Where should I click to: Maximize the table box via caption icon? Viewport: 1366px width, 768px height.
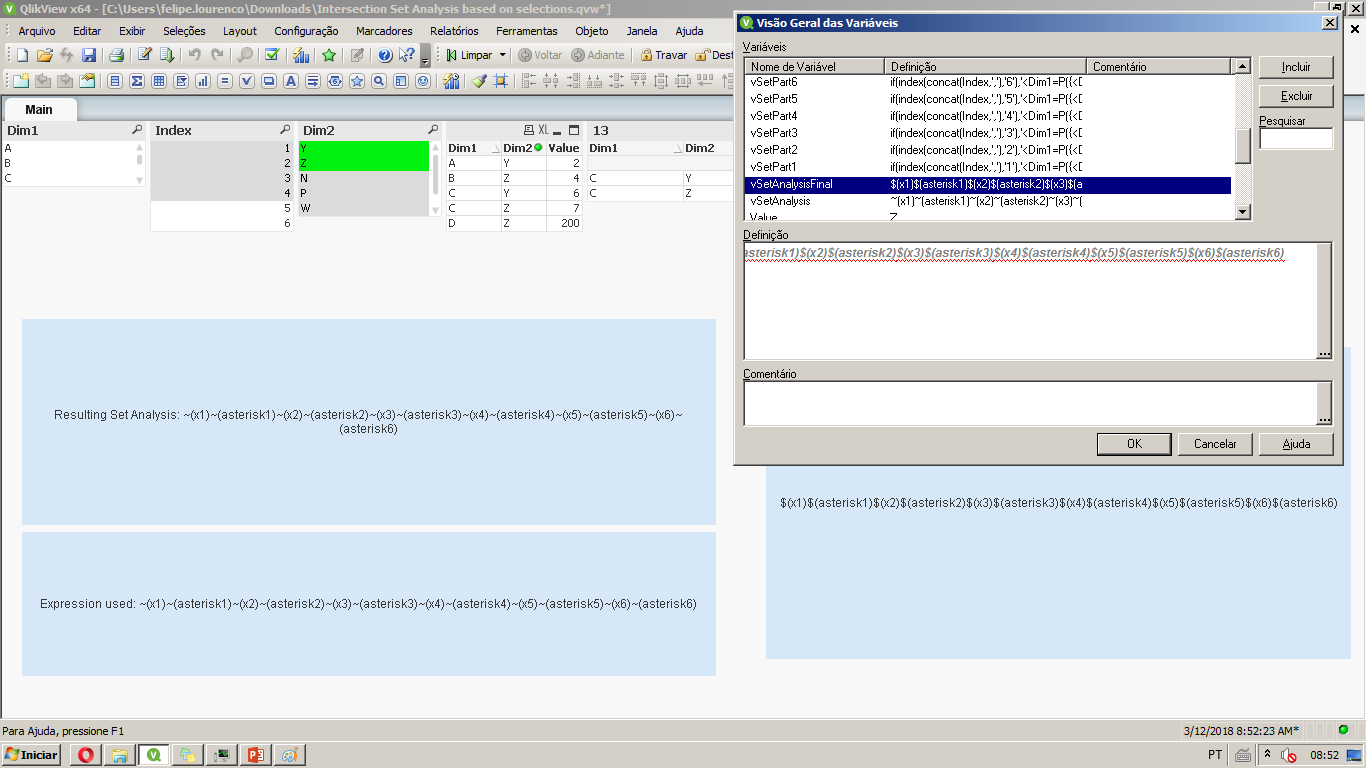click(574, 130)
